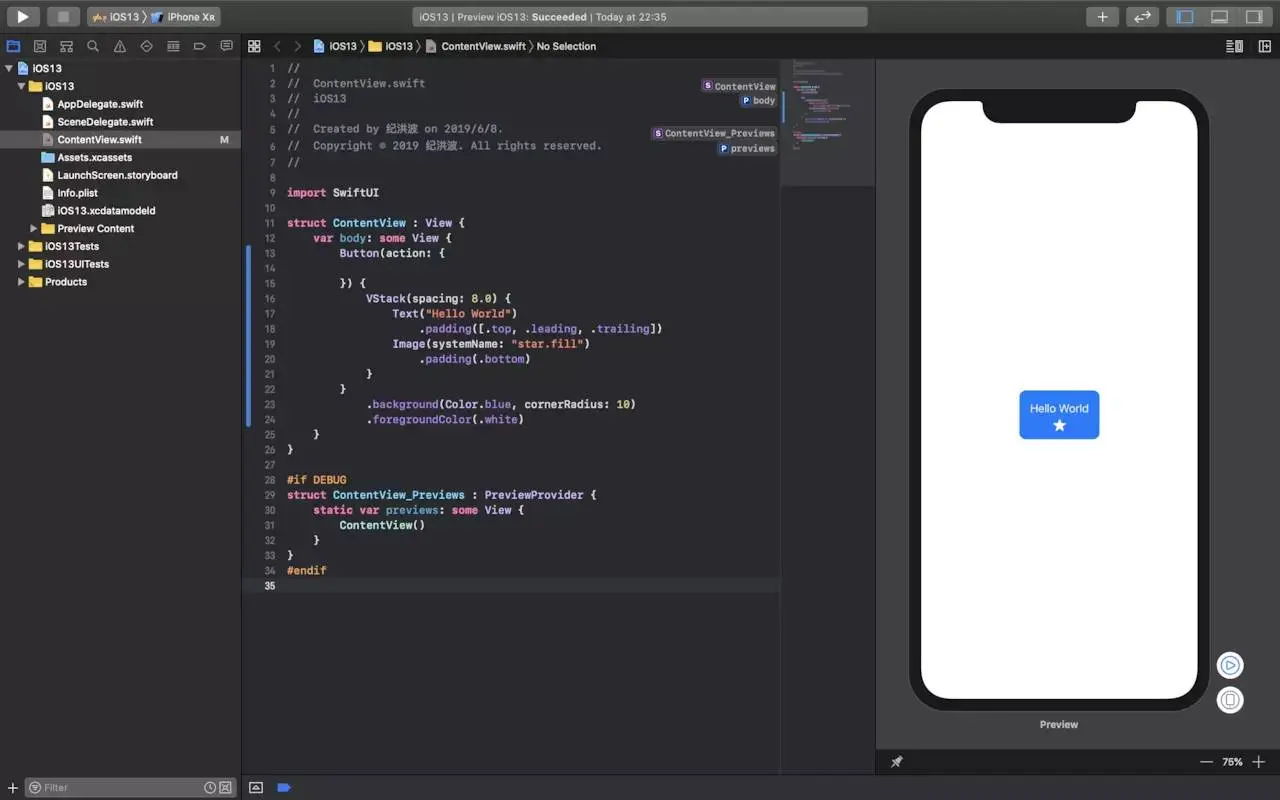Zoom out the preview canvas
Screen dimensions: 1280x800
pyautogui.click(x=1206, y=762)
